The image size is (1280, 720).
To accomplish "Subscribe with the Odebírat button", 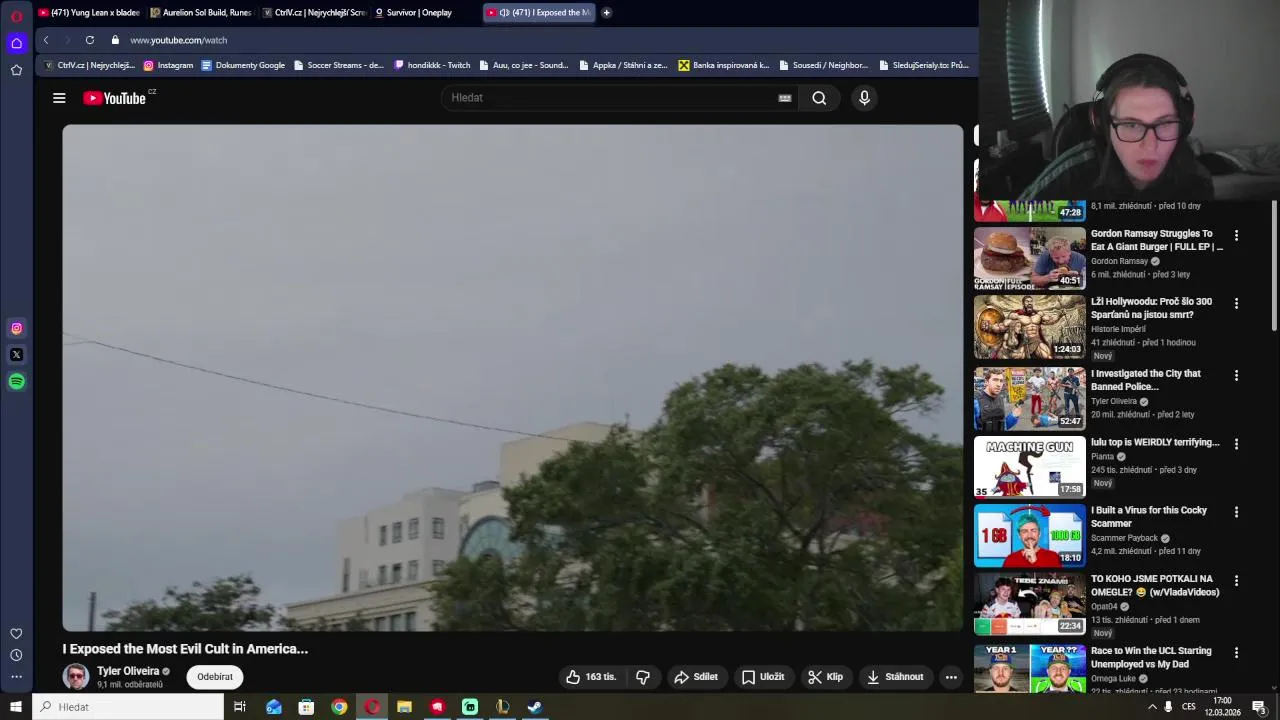I will 215,677.
